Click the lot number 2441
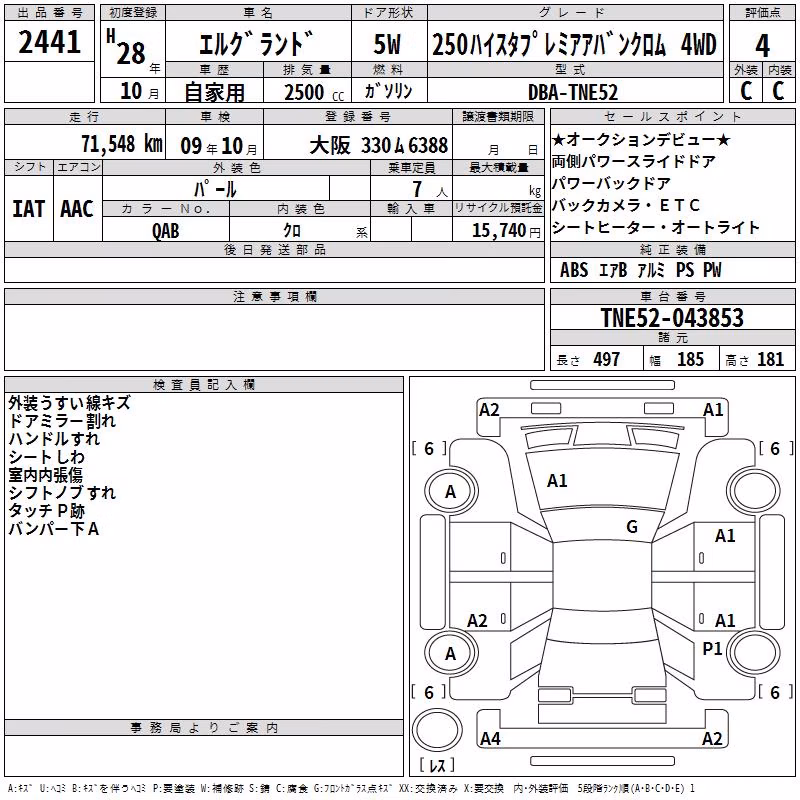Viewport: 800px width, 800px height. (49, 42)
